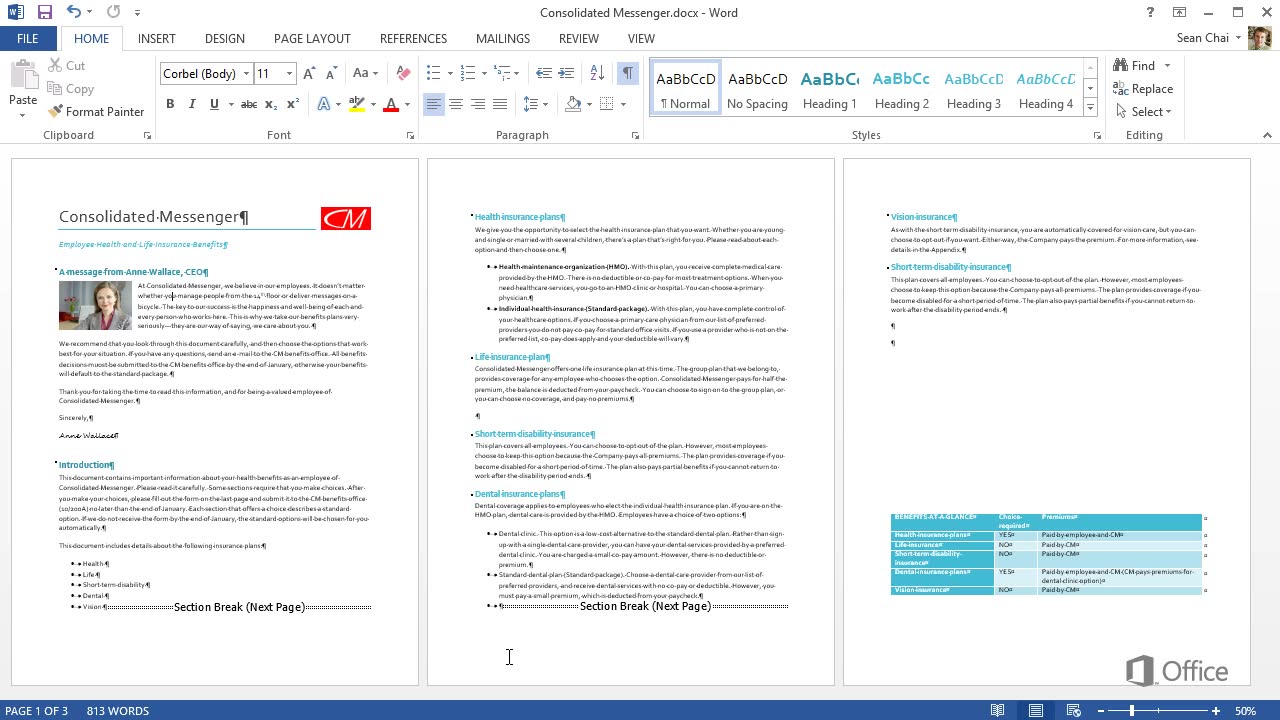Switch to Read Mode in status bar
Image resolution: width=1280 pixels, height=720 pixels.
pyautogui.click(x=997, y=711)
